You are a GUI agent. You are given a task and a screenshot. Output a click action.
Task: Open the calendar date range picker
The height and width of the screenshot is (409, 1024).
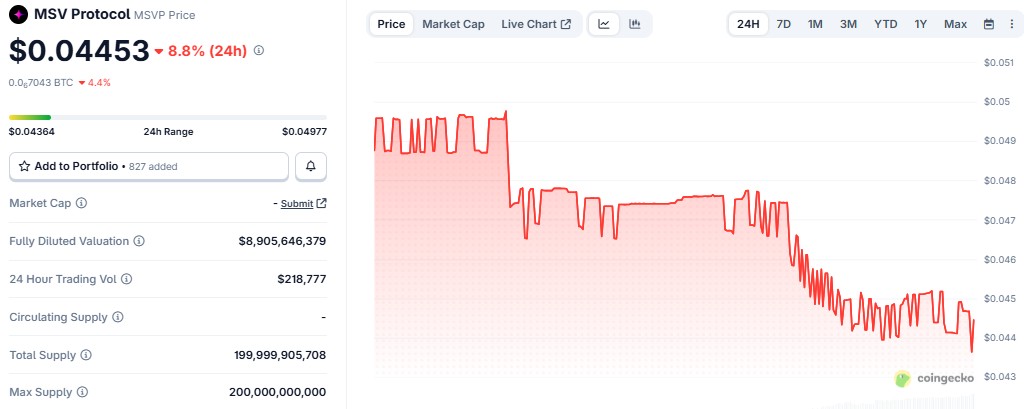coord(989,24)
